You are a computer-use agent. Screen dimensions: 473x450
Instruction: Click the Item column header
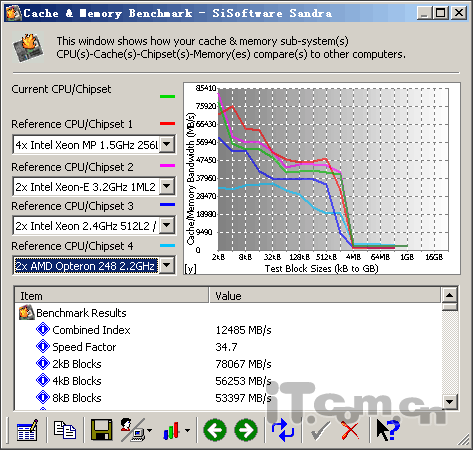pos(112,296)
